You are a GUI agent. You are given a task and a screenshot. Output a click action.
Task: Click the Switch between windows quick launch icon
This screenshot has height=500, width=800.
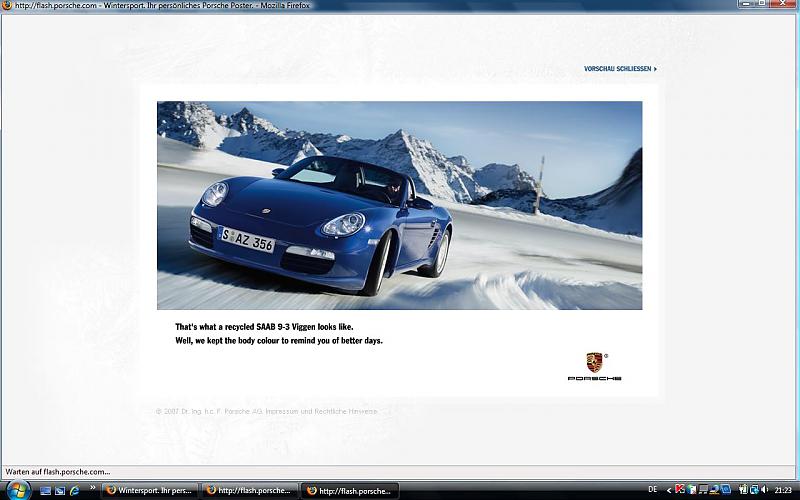(60, 491)
